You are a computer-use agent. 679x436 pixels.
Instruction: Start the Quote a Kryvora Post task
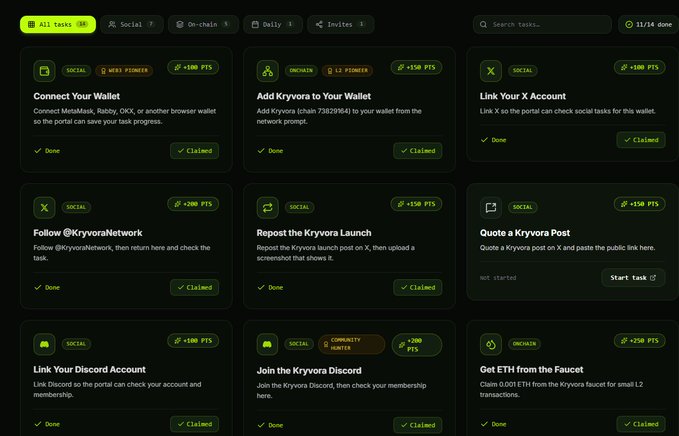click(x=633, y=278)
